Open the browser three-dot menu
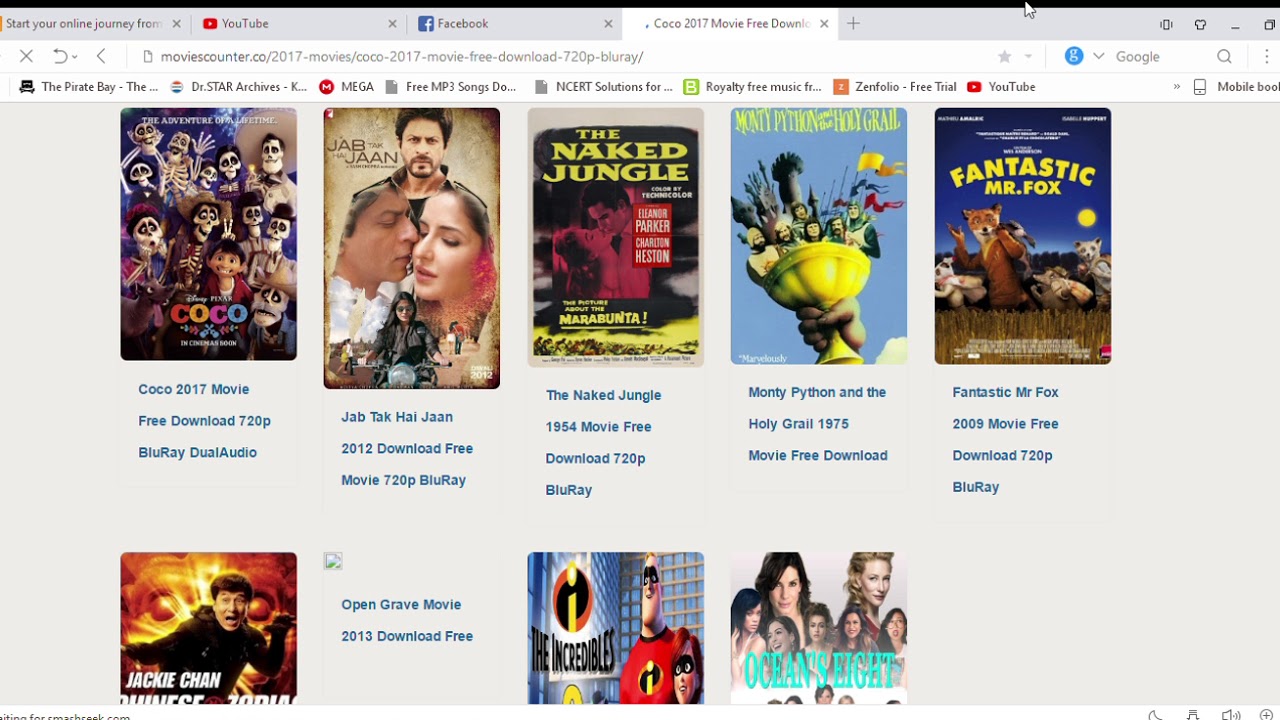Viewport: 1280px width, 720px height. tap(1267, 57)
